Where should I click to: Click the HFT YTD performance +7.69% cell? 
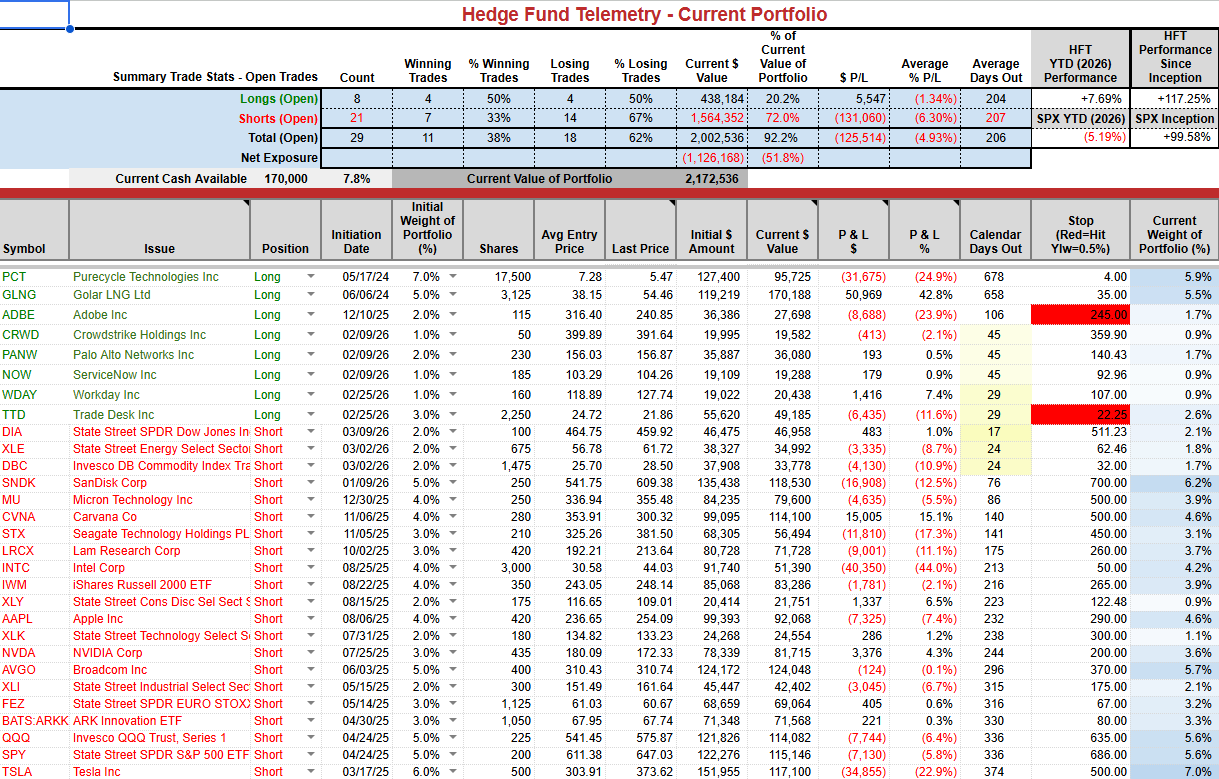pos(1080,99)
